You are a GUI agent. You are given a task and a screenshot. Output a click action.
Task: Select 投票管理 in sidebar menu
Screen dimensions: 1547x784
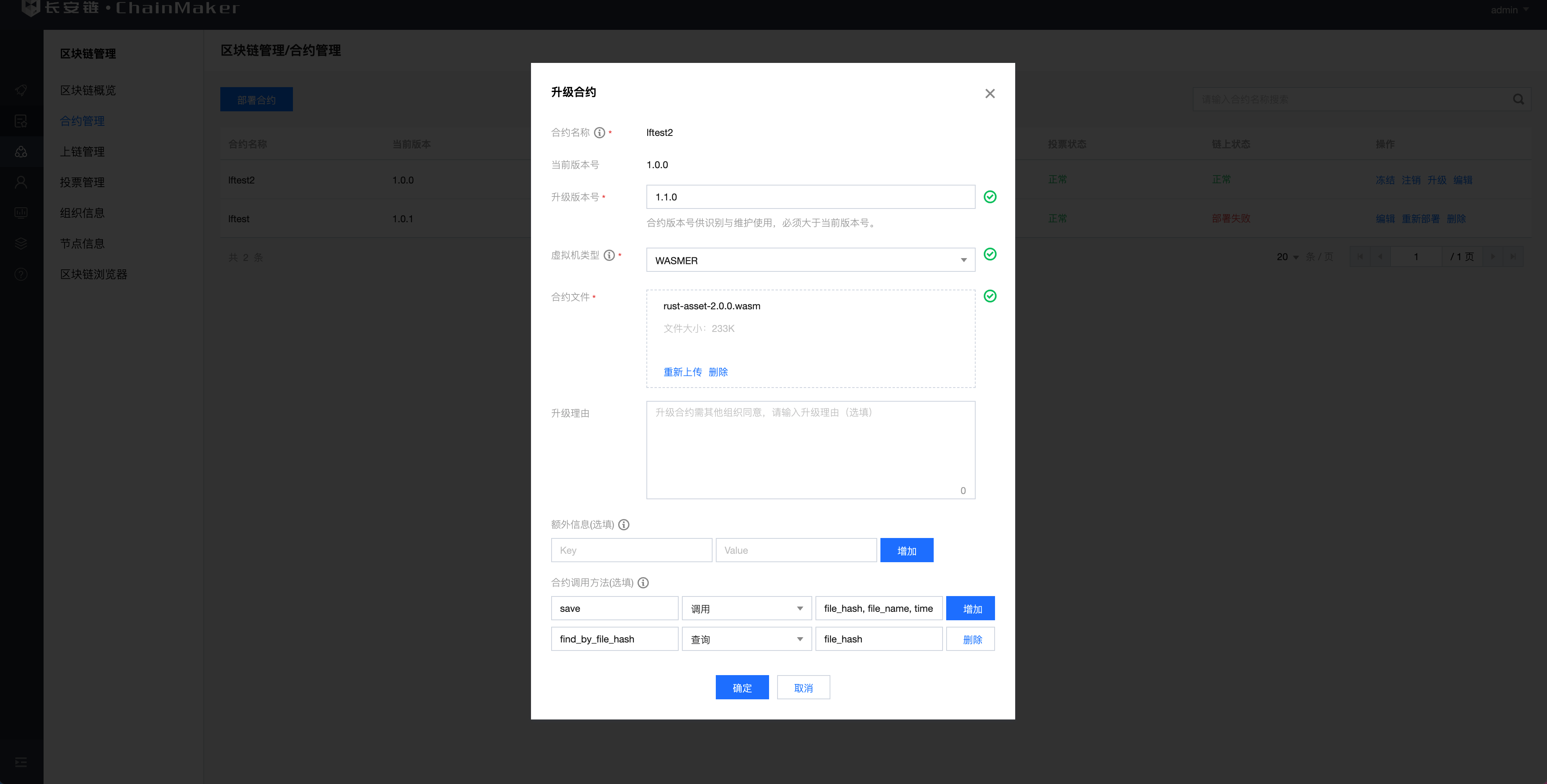[x=82, y=183]
